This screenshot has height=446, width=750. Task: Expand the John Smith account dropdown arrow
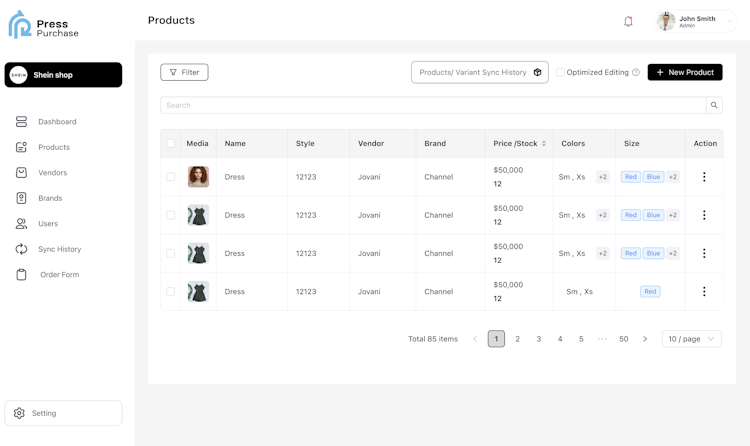729,21
